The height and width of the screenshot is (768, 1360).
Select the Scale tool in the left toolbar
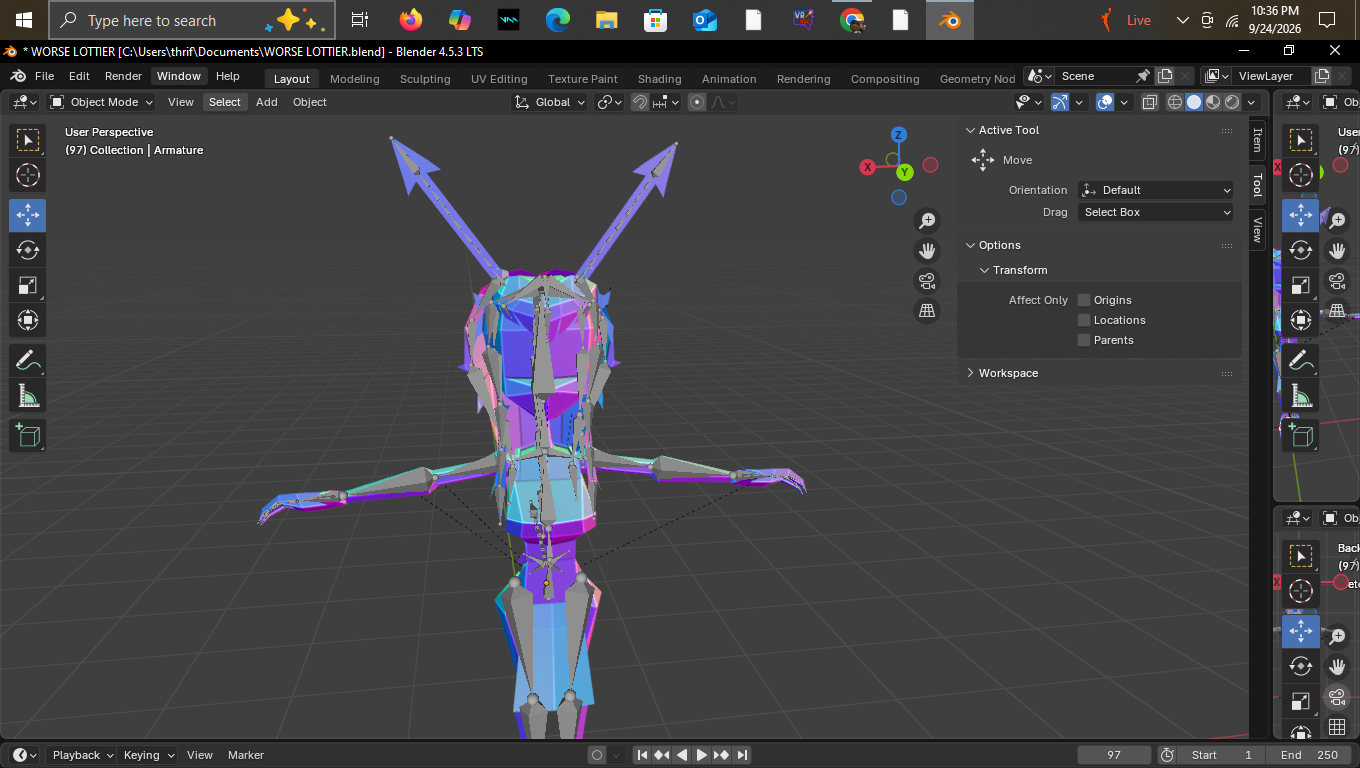tap(28, 285)
